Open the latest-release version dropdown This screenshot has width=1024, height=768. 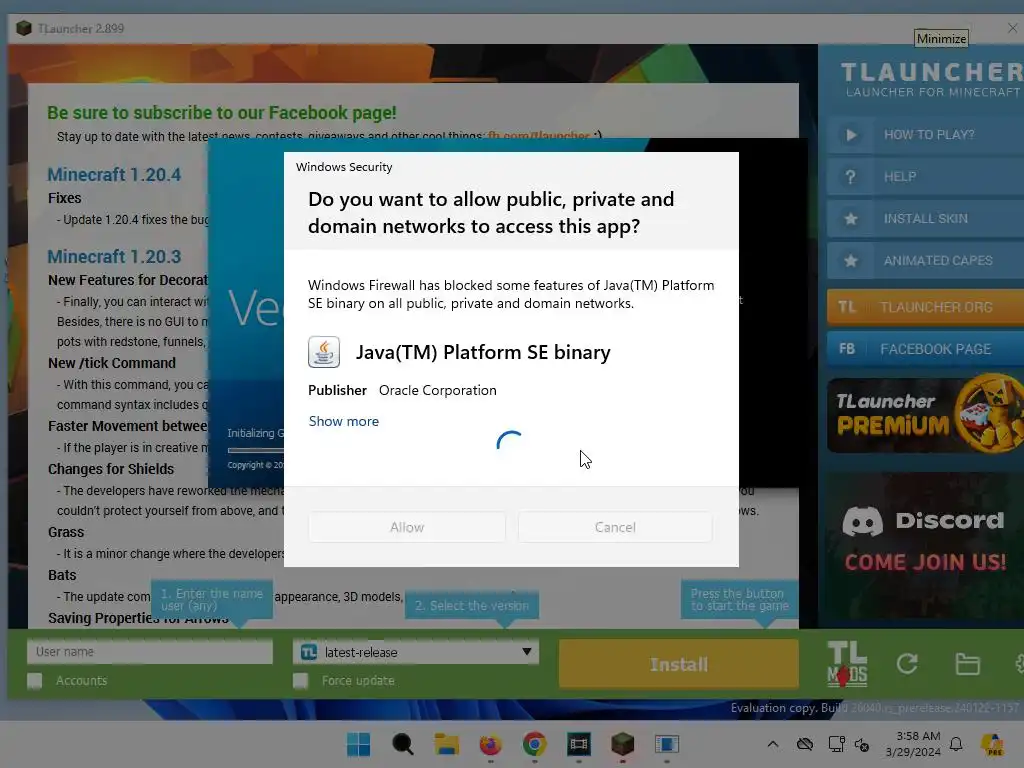(416, 652)
